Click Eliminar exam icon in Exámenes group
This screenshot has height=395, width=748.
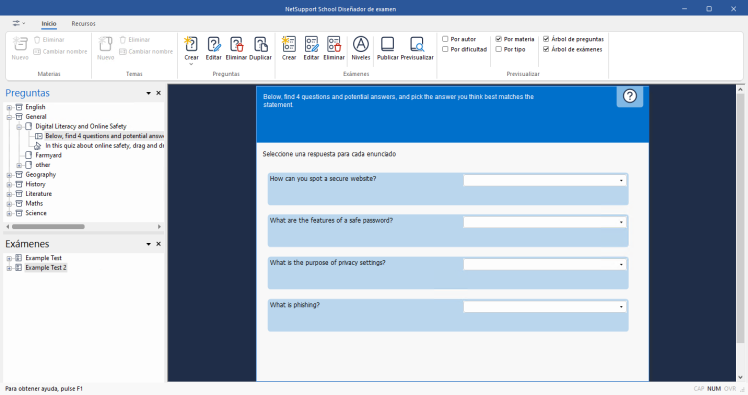tap(334, 49)
